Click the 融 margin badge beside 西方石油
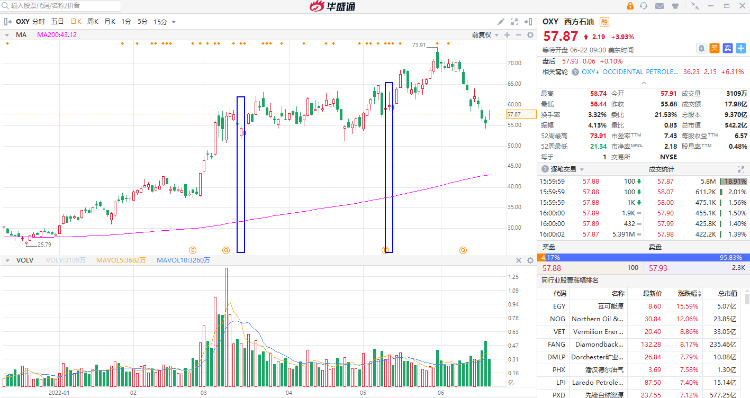 tap(604, 22)
